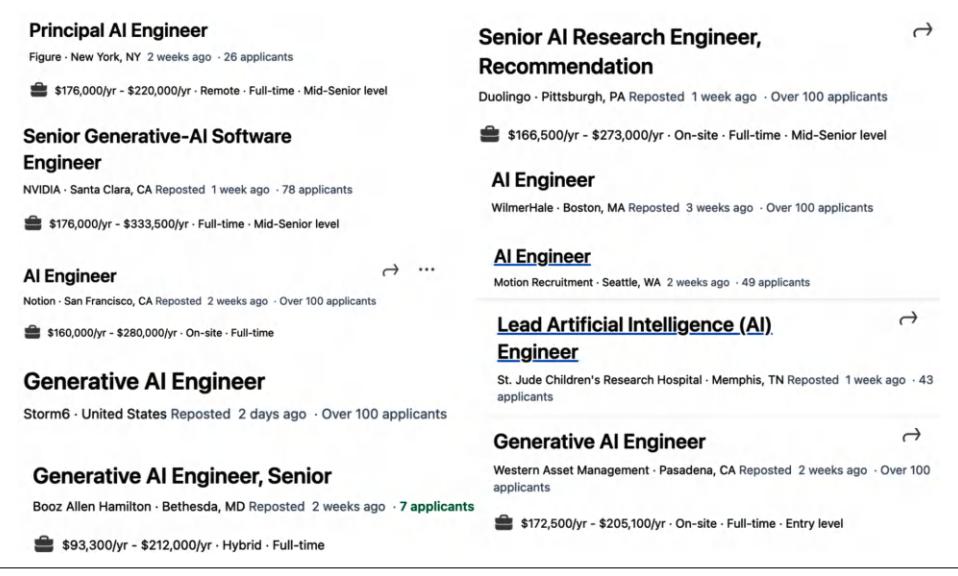This screenshot has width=958, height=576.
Task: Open more options for Notion AI Engineer
Action: pos(427,271)
